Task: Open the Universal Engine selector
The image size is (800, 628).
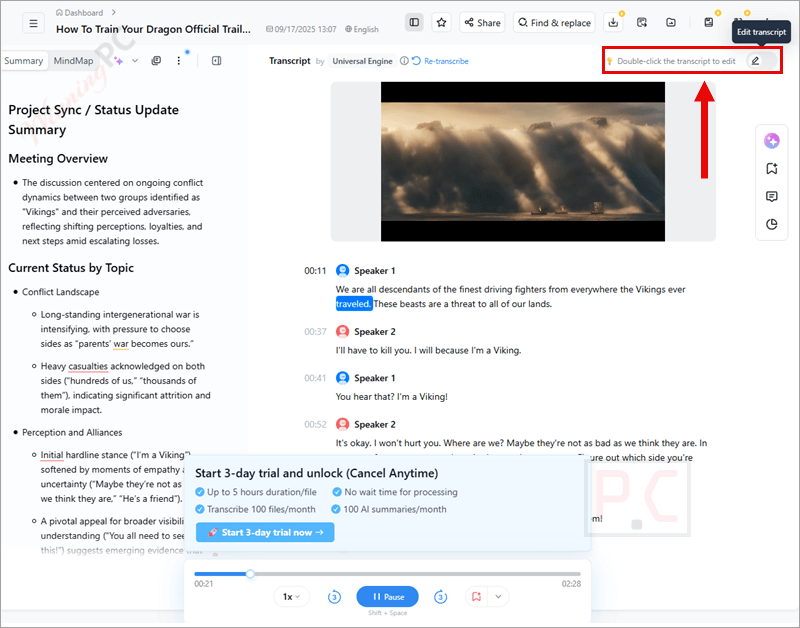Action: point(362,61)
